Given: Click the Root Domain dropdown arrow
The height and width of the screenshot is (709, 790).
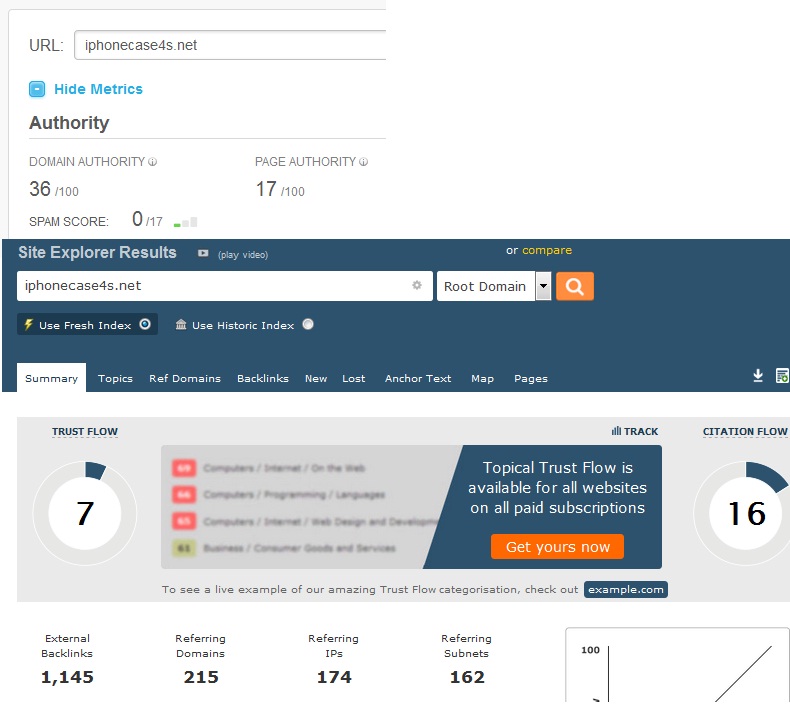Looking at the screenshot, I should point(543,286).
